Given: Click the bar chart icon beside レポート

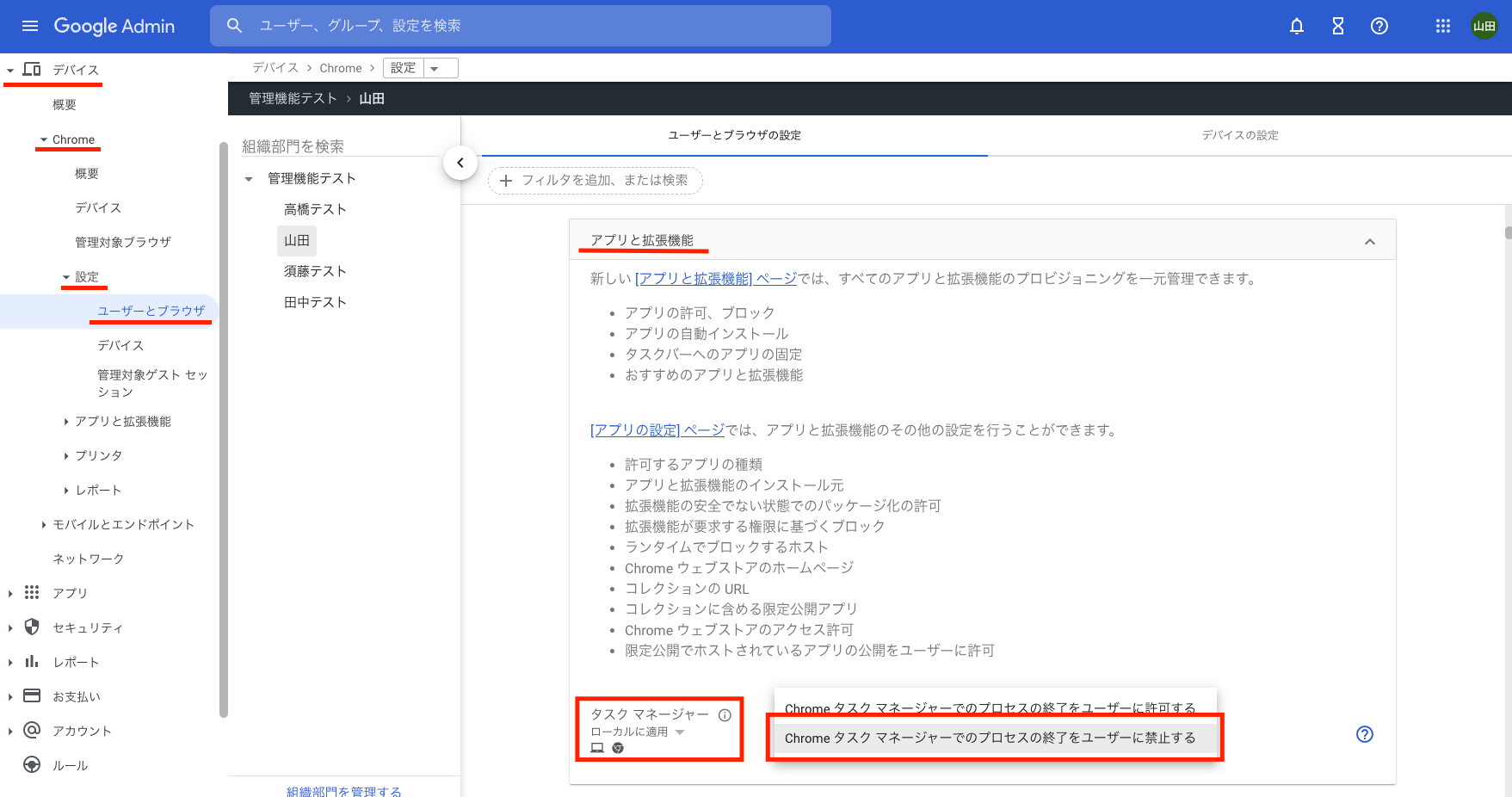Looking at the screenshot, I should click(32, 661).
